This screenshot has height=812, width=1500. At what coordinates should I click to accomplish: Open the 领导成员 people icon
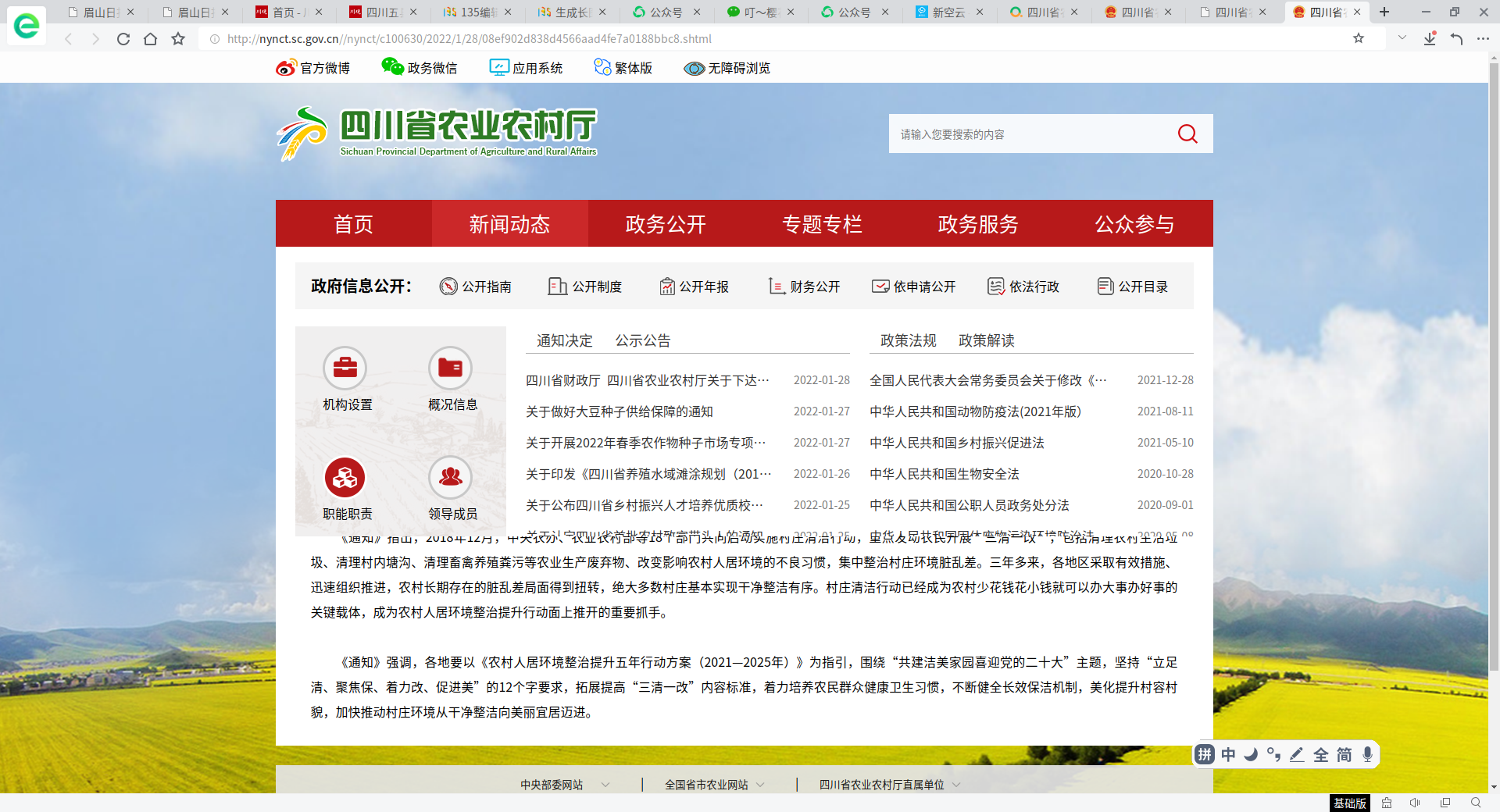[x=450, y=477]
